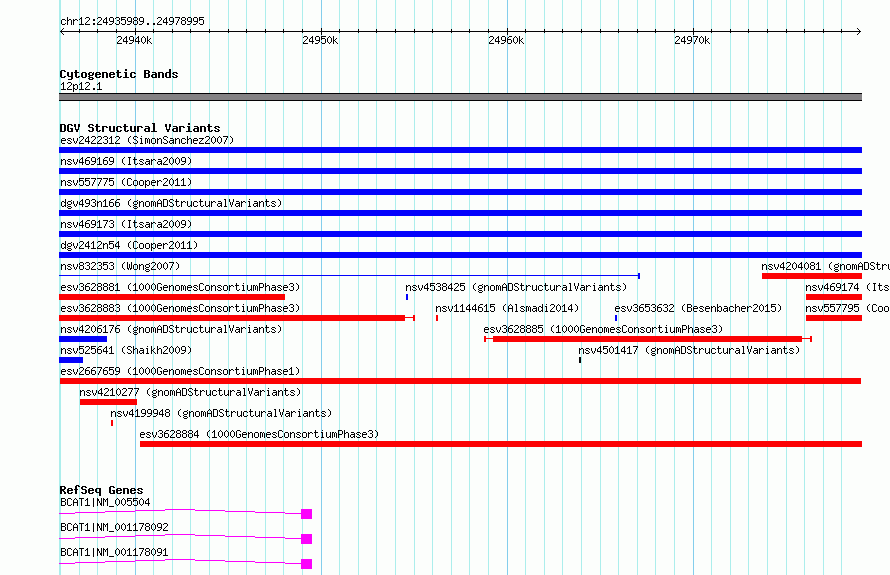This screenshot has height=575, width=890.
Task: Click the blue dgv2412n54 variant bar
Action: pos(460,255)
